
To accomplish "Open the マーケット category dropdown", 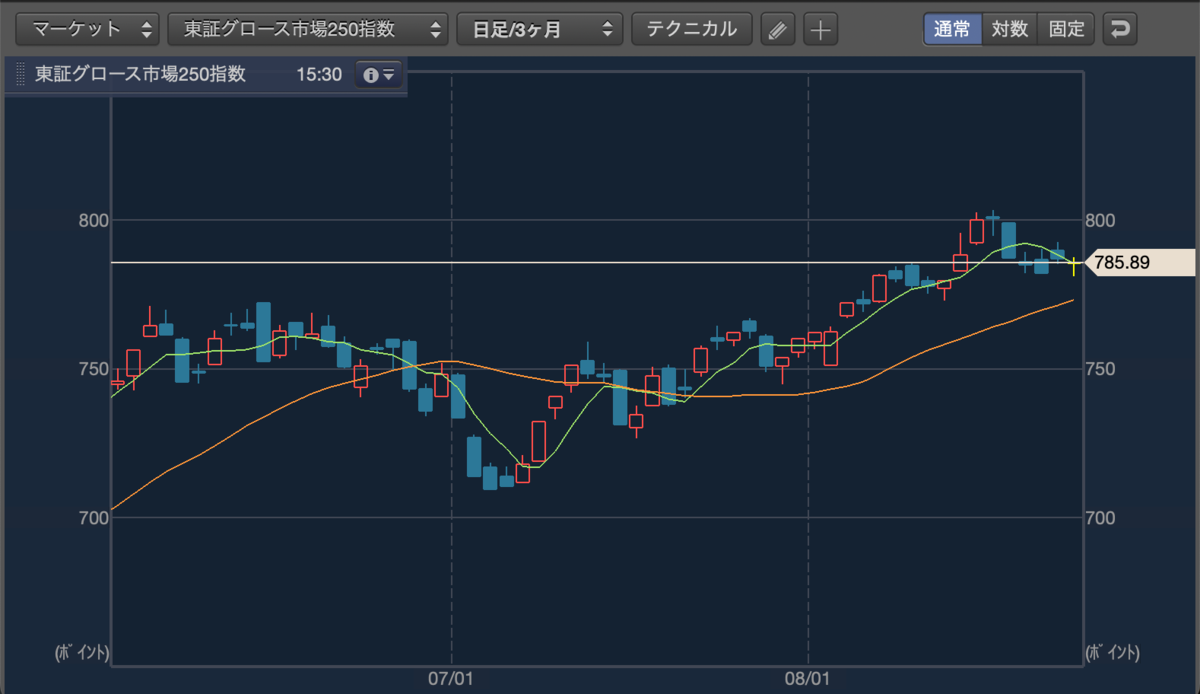I will pos(88,29).
